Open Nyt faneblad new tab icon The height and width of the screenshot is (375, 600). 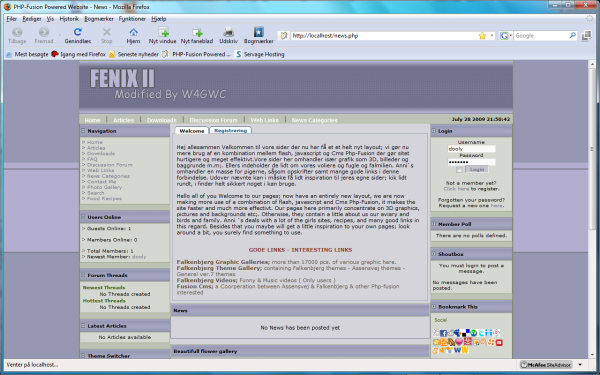[197, 36]
